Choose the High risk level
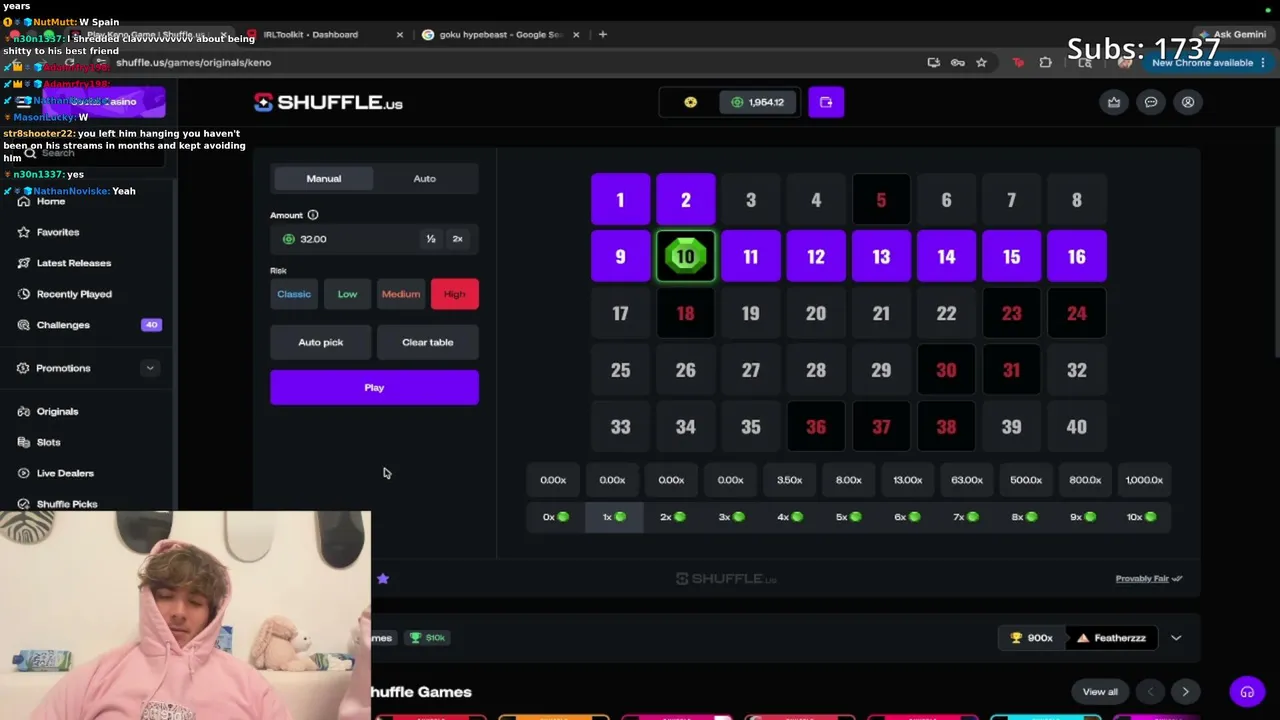Viewport: 1280px width, 720px height. [455, 294]
